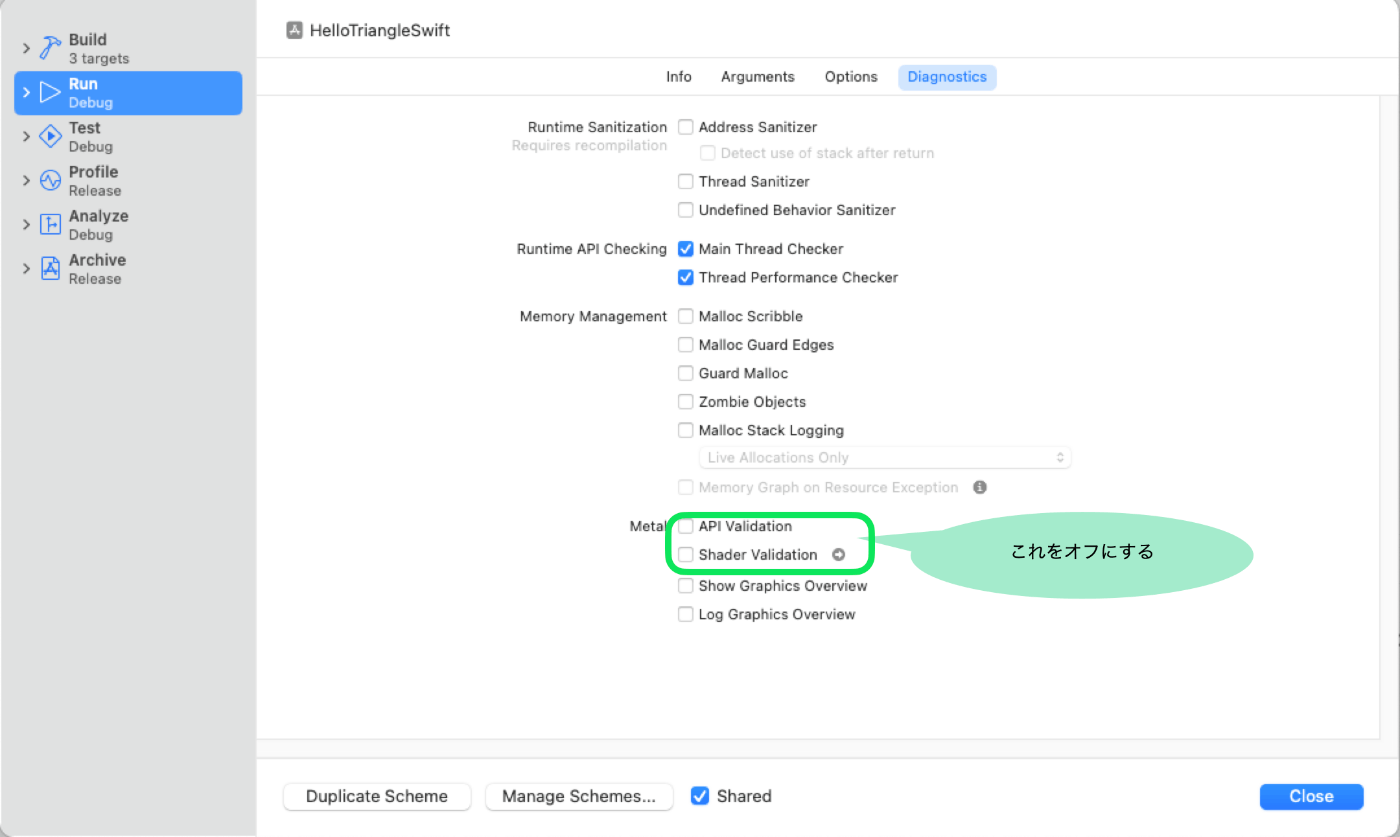Click the Profile waveform icon
The image size is (1400, 837).
pos(50,181)
